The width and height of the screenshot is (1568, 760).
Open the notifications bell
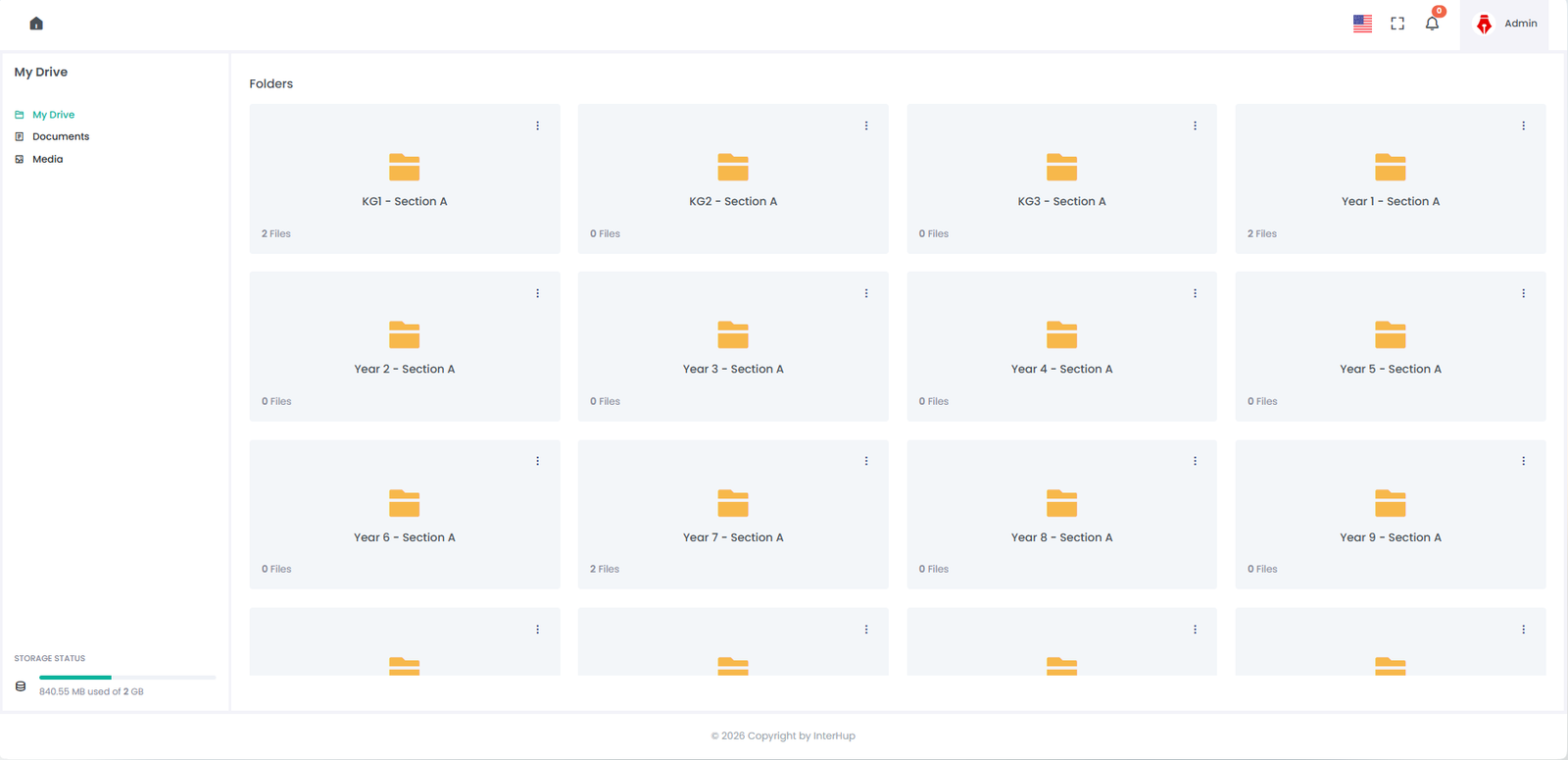tap(1432, 24)
